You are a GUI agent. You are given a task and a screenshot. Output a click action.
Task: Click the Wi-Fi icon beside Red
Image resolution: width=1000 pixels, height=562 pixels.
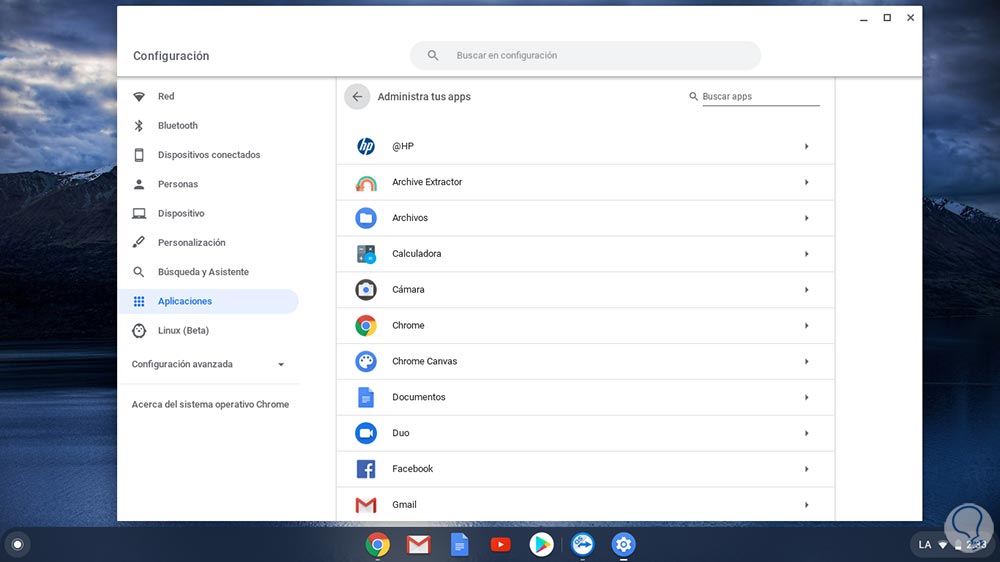click(139, 96)
